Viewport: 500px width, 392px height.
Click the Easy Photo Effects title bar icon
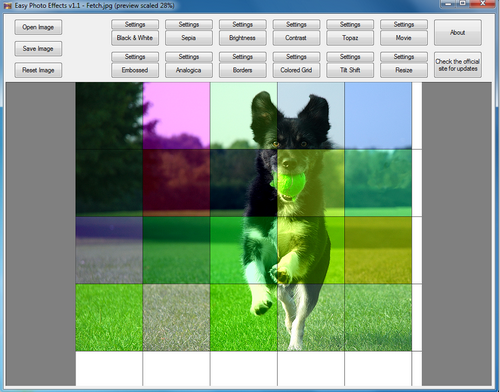[x=7, y=6]
